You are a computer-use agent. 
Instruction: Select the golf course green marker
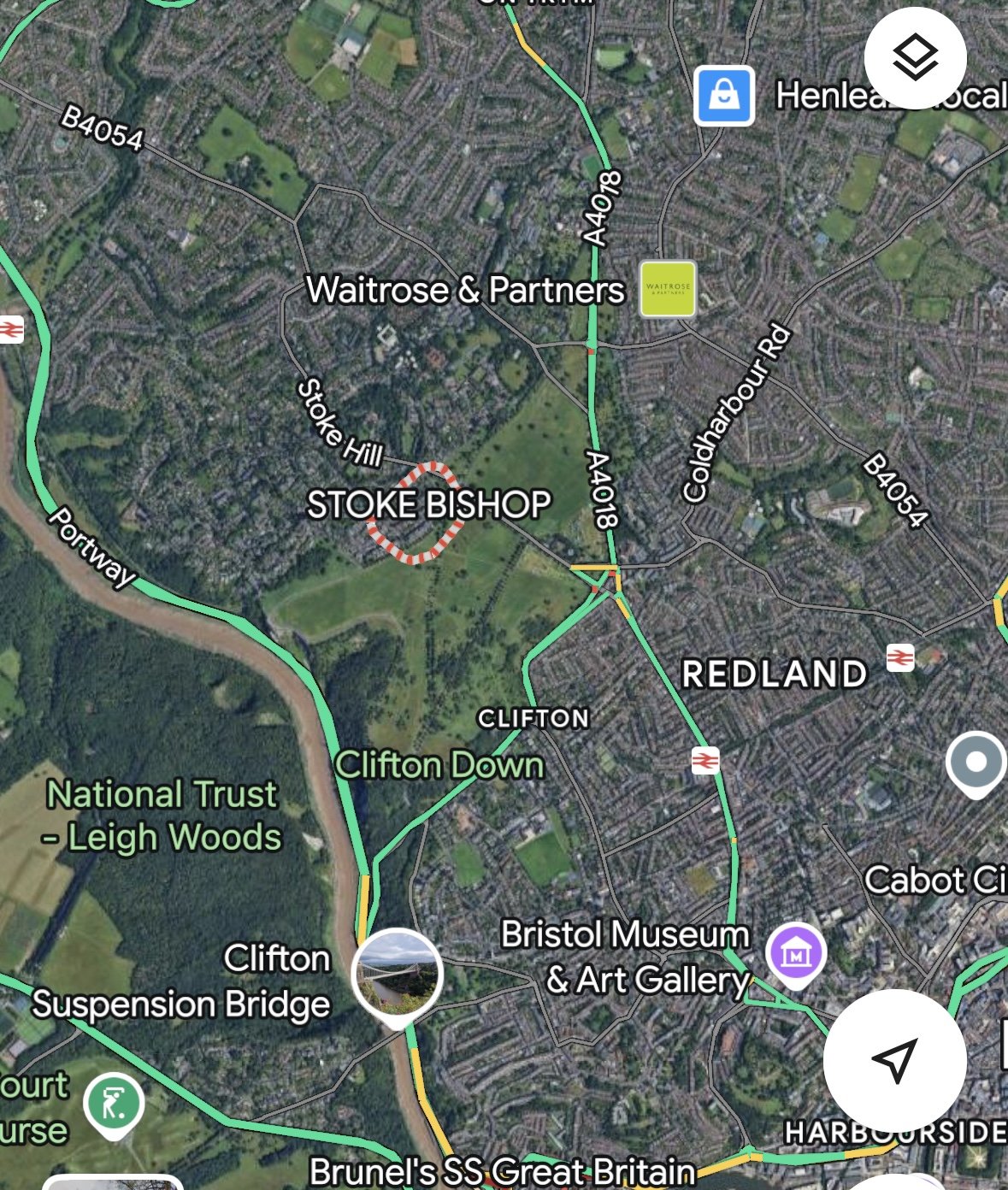click(114, 1105)
